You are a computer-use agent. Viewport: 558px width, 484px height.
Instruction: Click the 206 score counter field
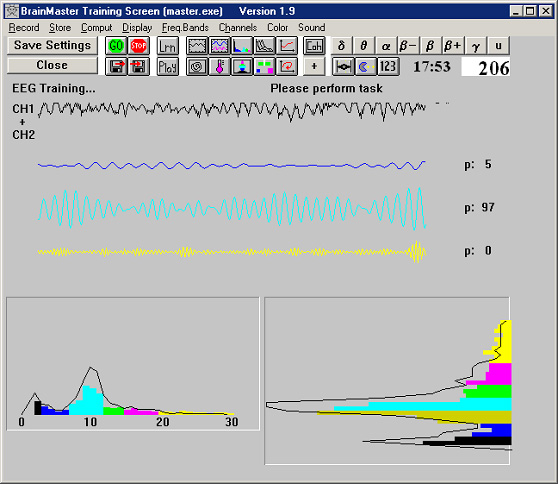(485, 67)
